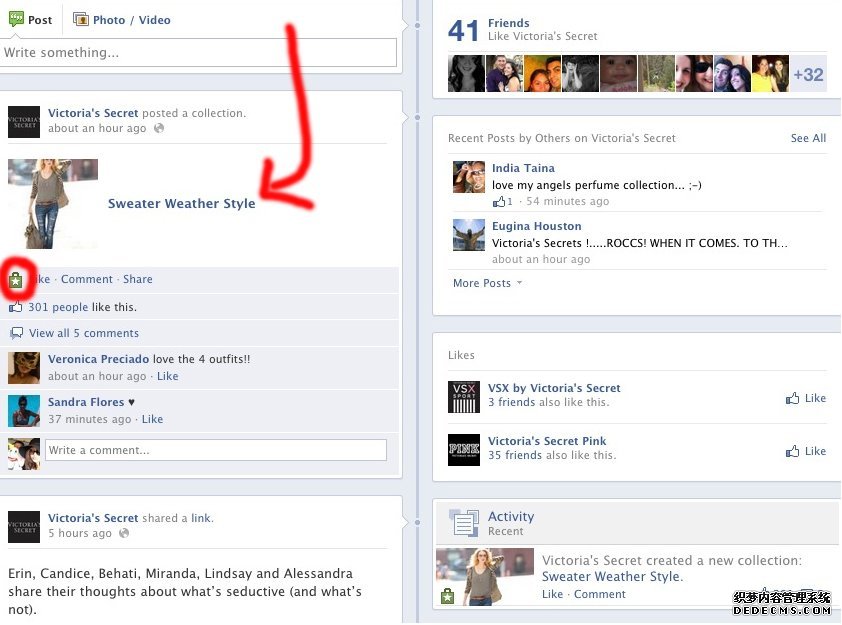842x625 pixels.
Task: Open Victoria's Secret avatar on collection post
Action: pos(24,122)
